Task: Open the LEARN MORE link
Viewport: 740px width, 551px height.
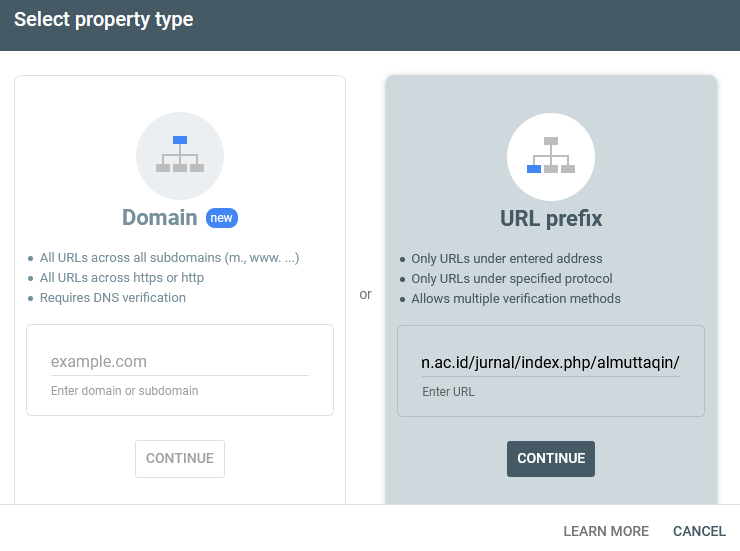Action: 606,531
